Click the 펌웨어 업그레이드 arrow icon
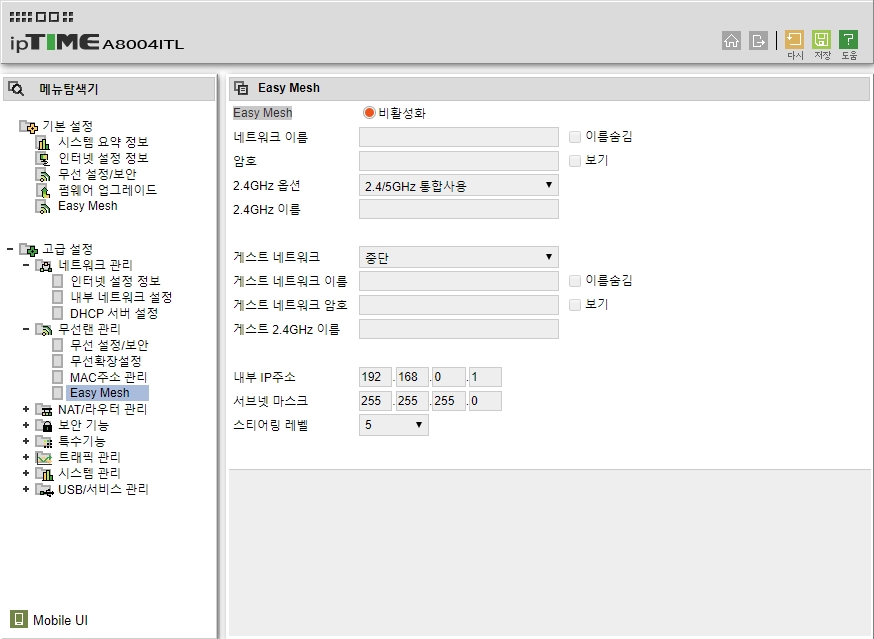The width and height of the screenshot is (874, 639). 43,191
